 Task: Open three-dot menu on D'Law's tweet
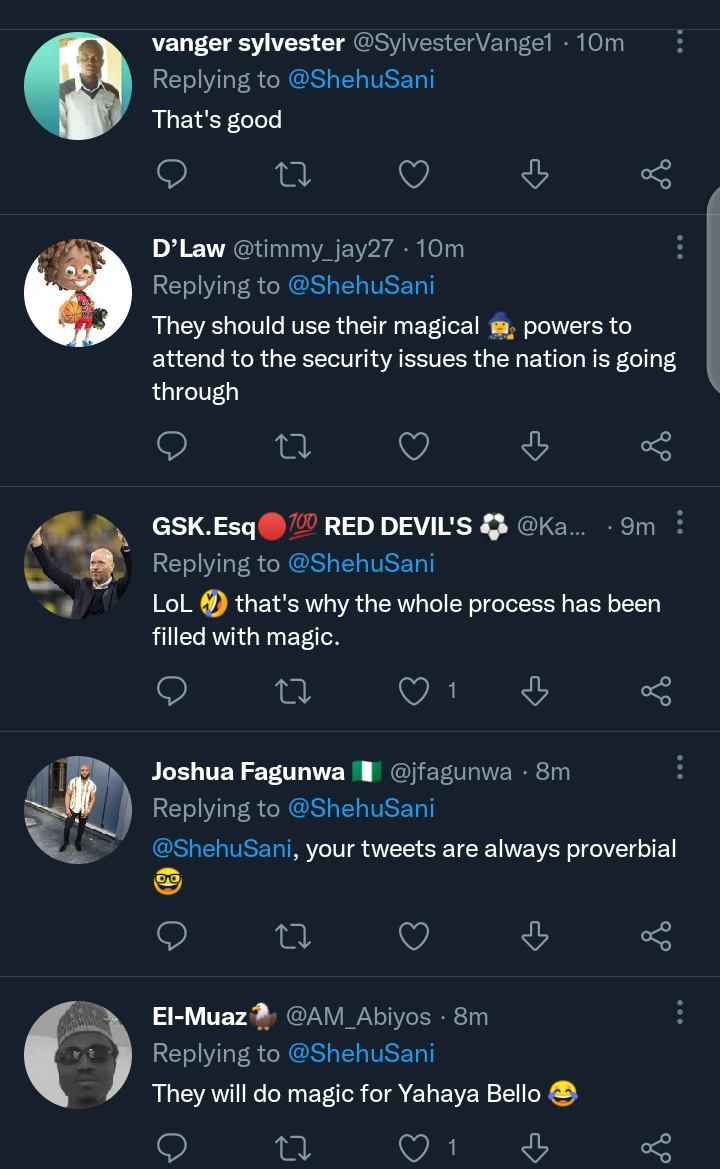point(680,247)
